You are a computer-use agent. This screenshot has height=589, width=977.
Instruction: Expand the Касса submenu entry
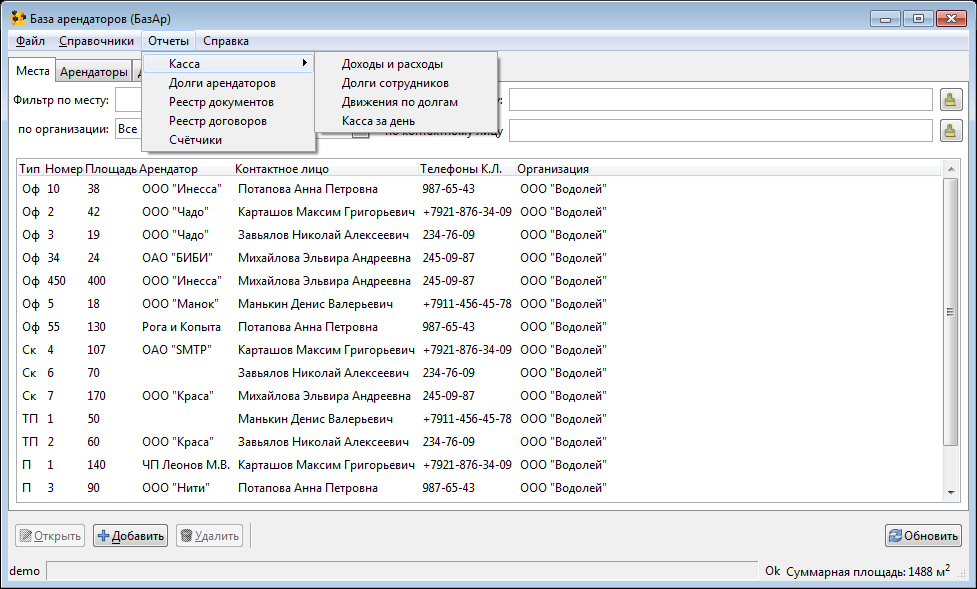click(228, 64)
